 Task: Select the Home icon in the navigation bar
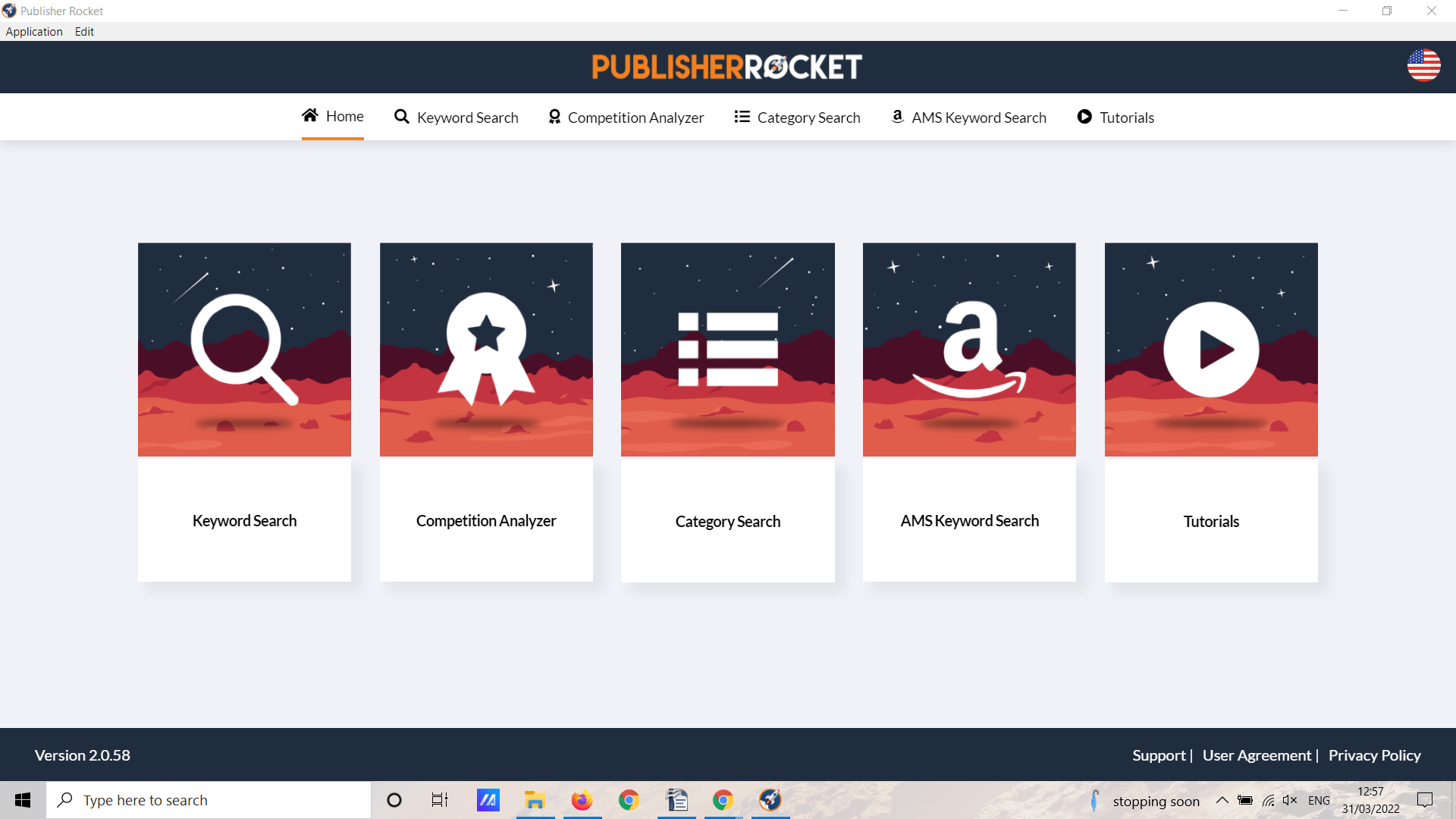[x=309, y=115]
